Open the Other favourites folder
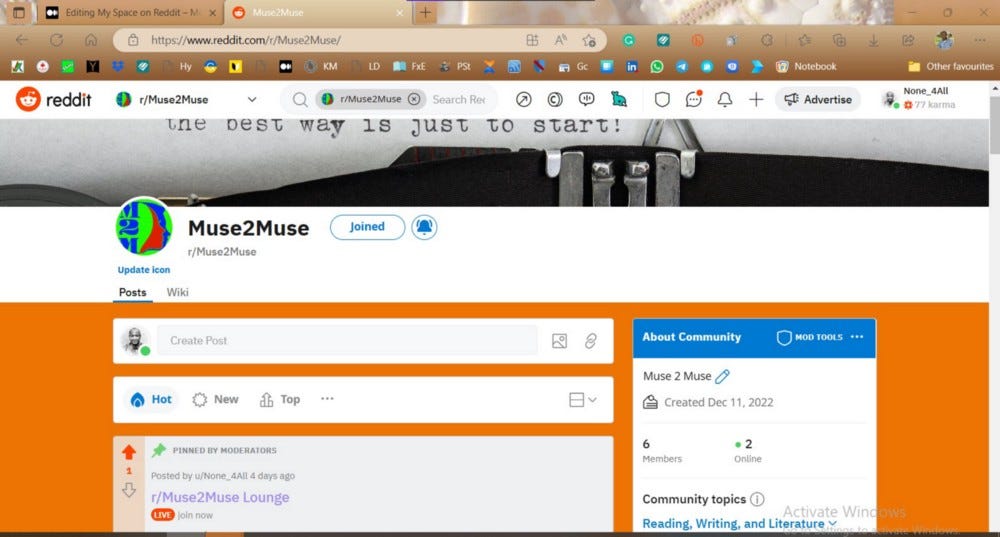The image size is (1000, 537). 950,66
